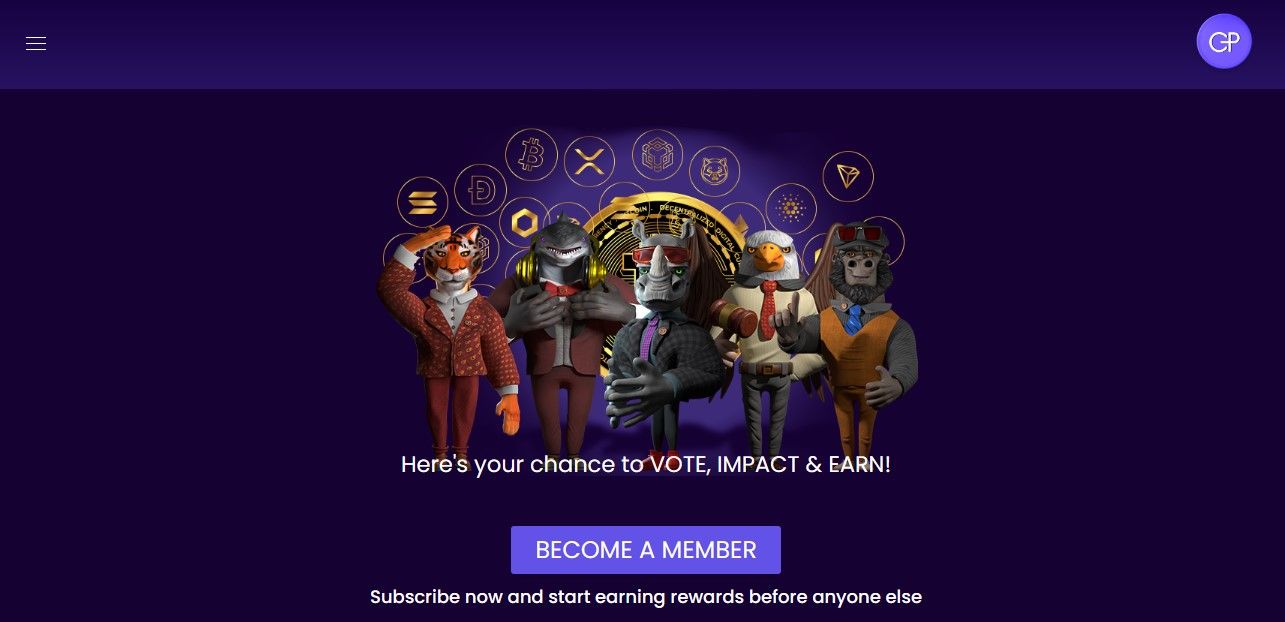
Task: Click the shark character with headphones
Action: pos(562,330)
